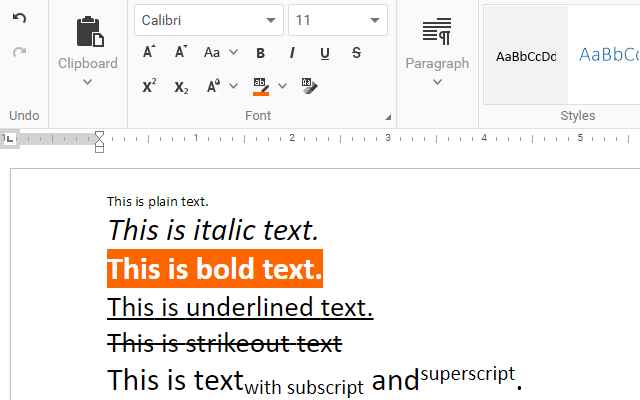Toggle Strikethrough formatting
Screen dimensions: 640x400
(357, 53)
